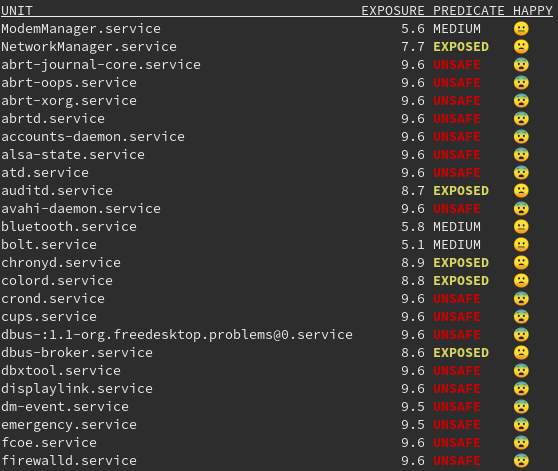Click the 8.7 exposure value for auditd.service
The image size is (558, 471).
pos(413,191)
